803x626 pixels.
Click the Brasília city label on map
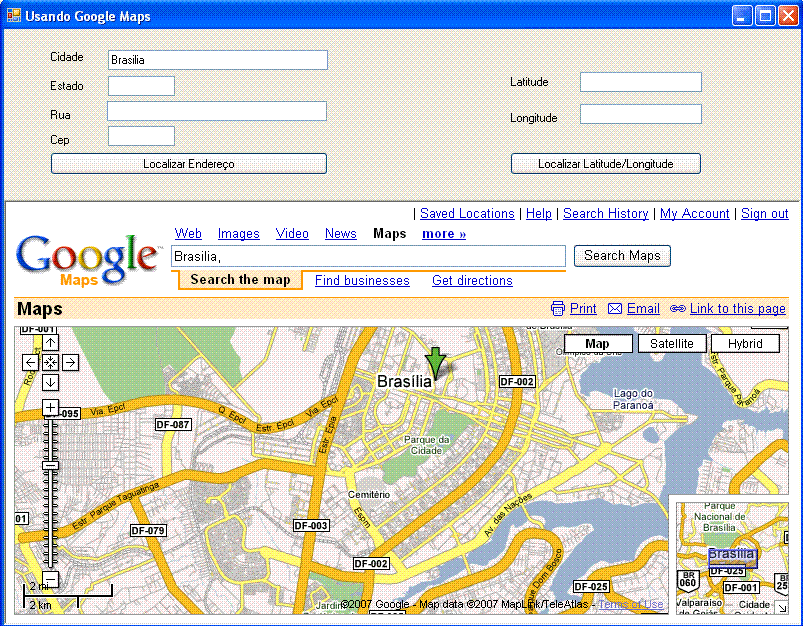[405, 382]
